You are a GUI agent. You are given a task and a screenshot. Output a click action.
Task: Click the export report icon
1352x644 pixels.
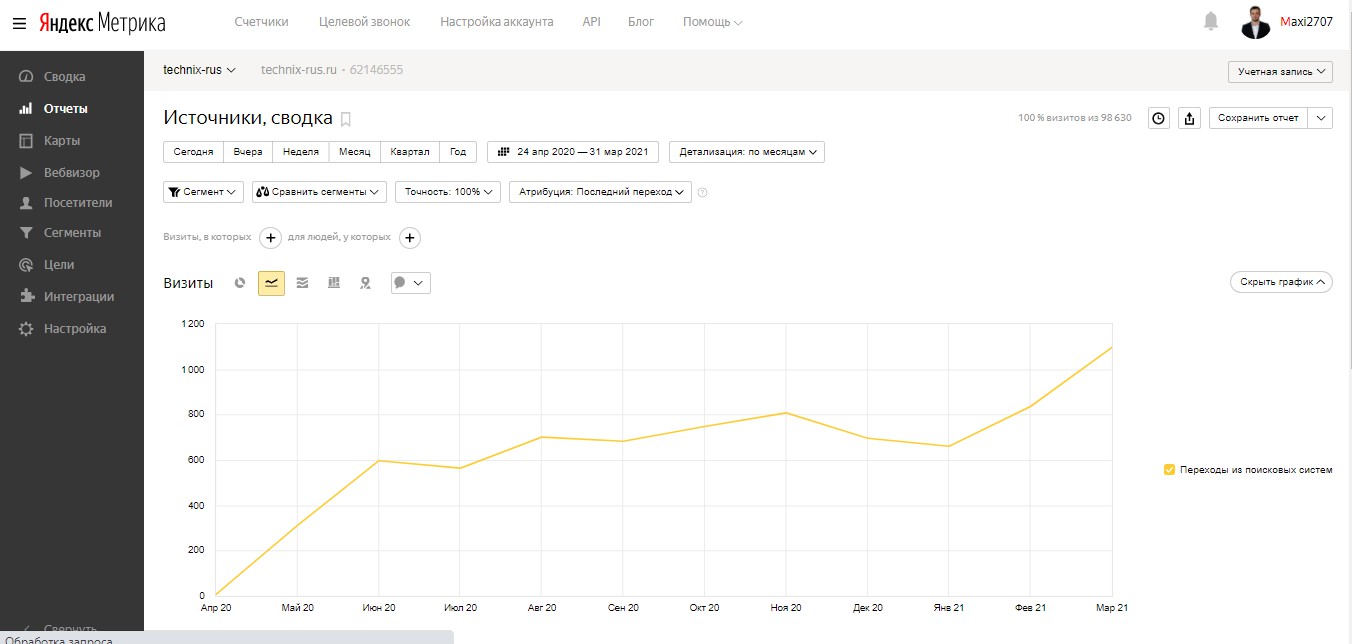point(1189,118)
